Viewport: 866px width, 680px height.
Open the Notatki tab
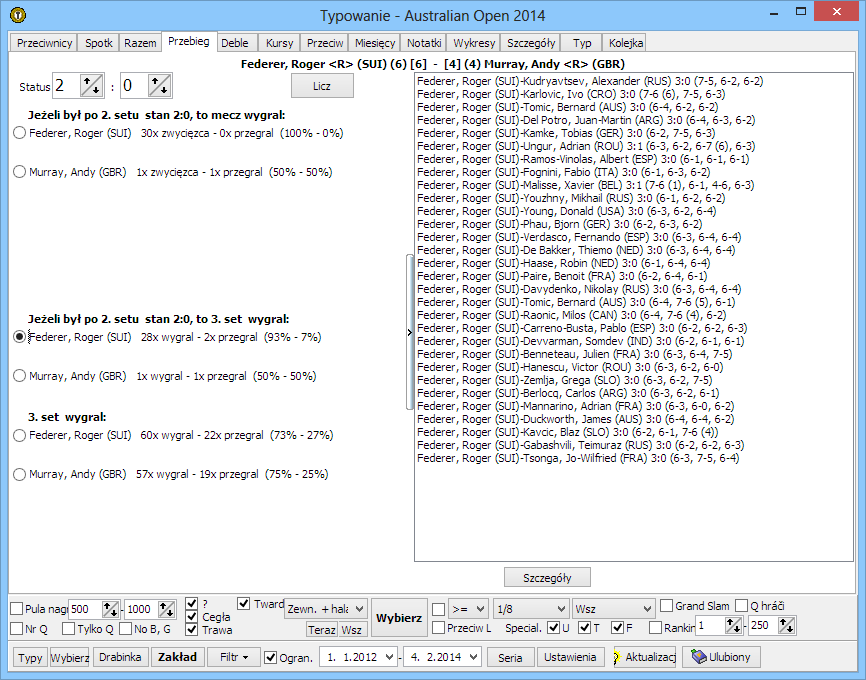[424, 43]
